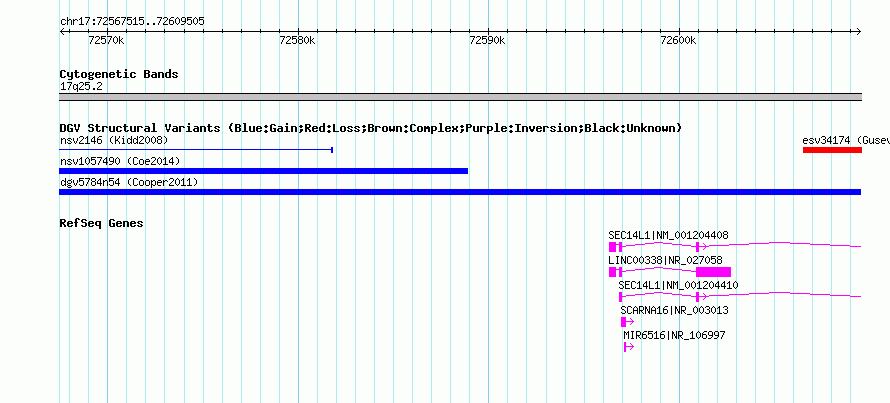Select the gray 17q25.2 cytogenetic band bar

point(460,97)
